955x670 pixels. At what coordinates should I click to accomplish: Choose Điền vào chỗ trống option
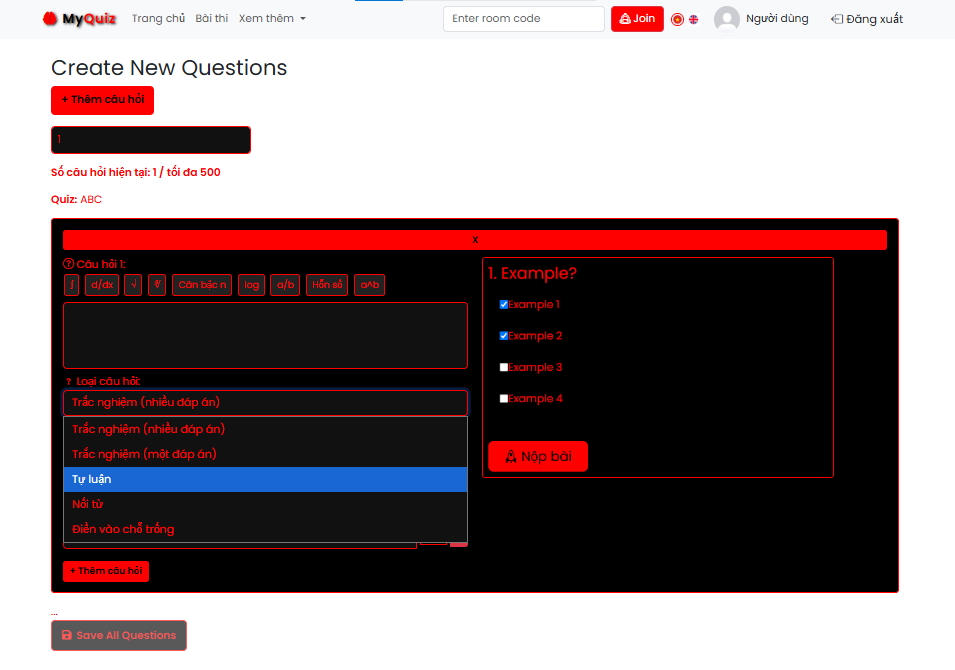[265, 529]
